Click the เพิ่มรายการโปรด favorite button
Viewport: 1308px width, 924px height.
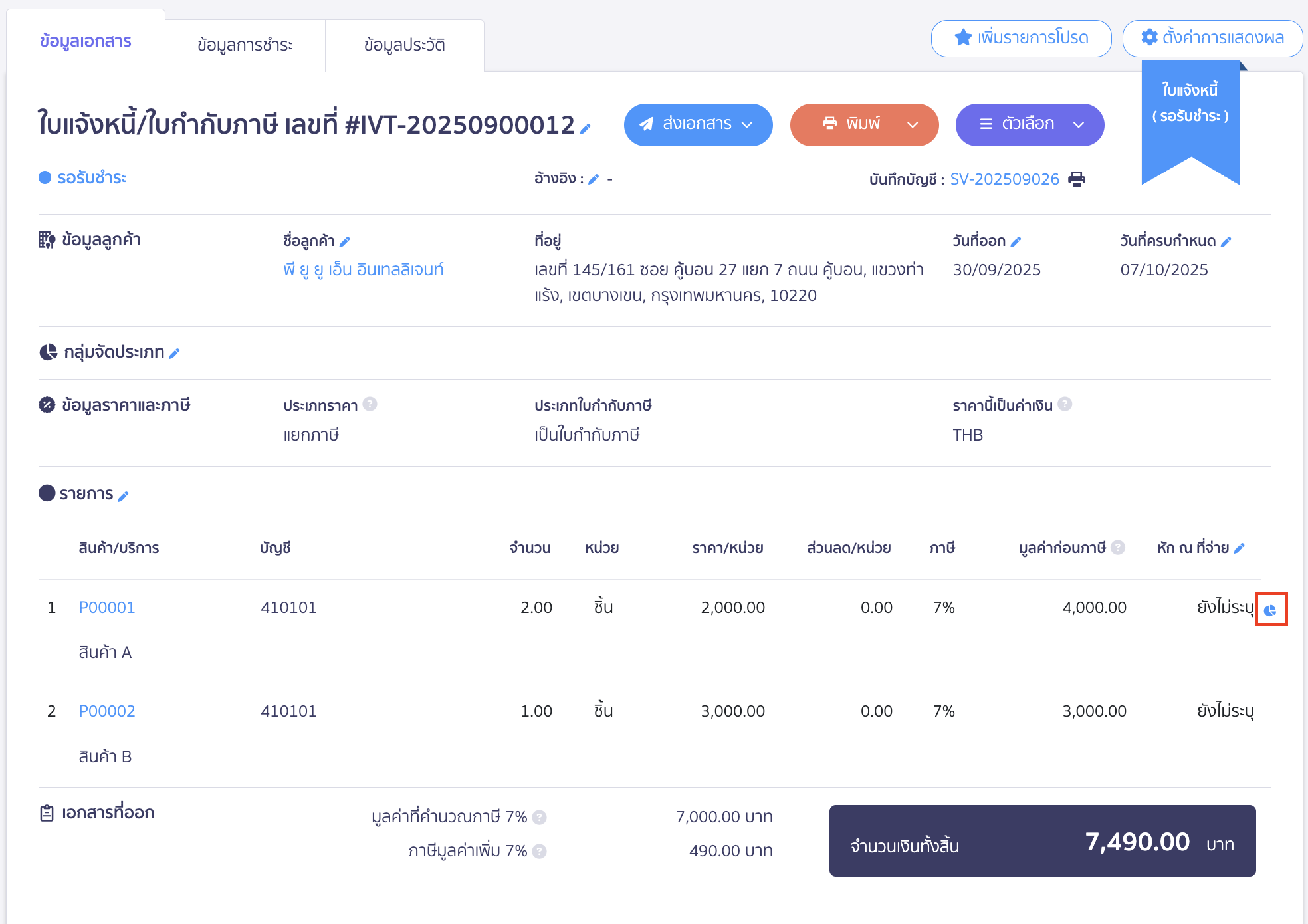[1021, 38]
